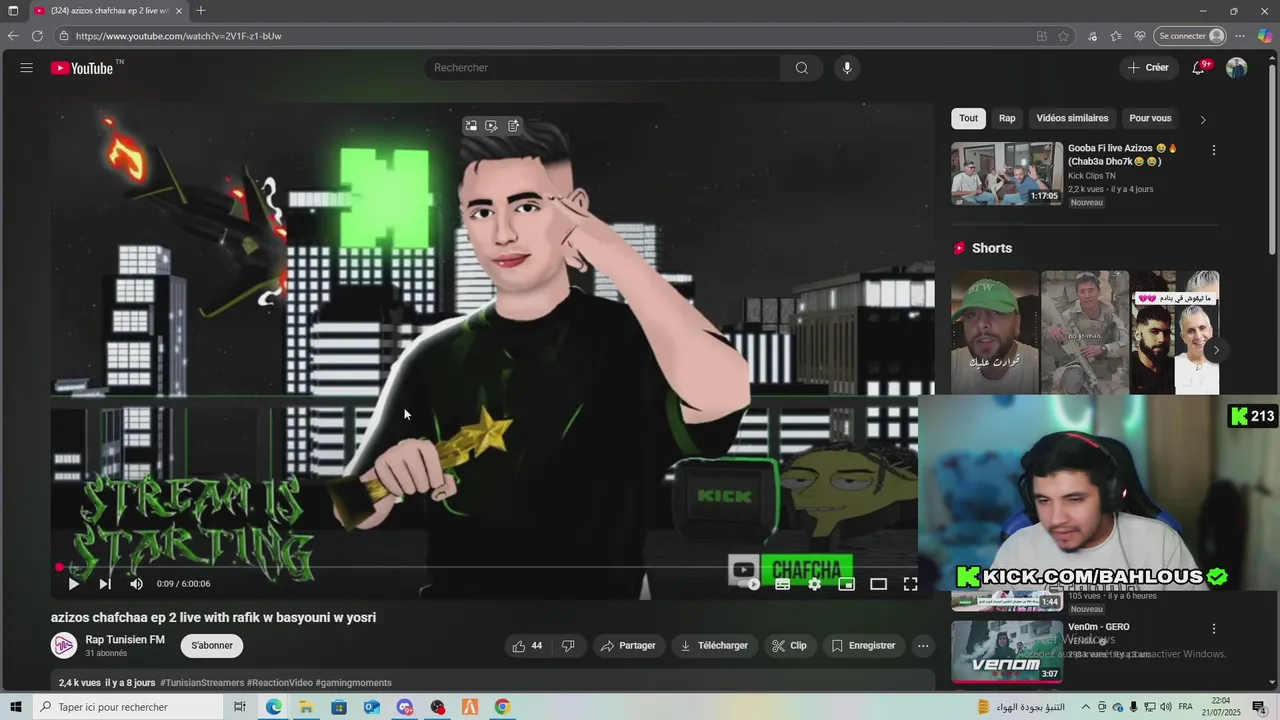
Task: Open the Créer menu
Action: click(x=1147, y=68)
